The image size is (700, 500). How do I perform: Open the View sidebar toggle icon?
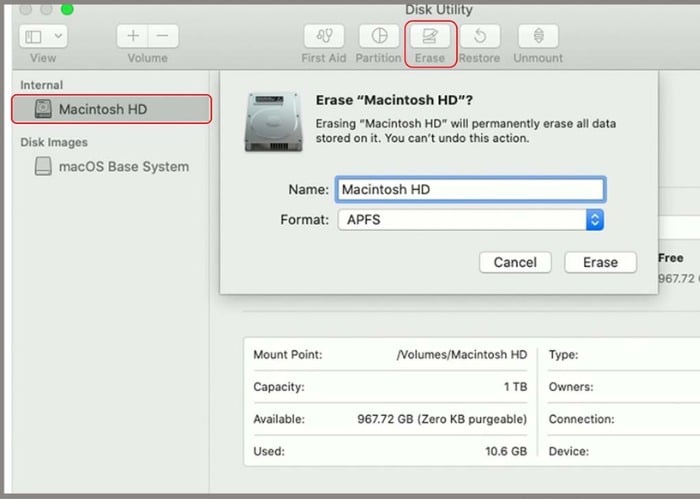tap(33, 36)
